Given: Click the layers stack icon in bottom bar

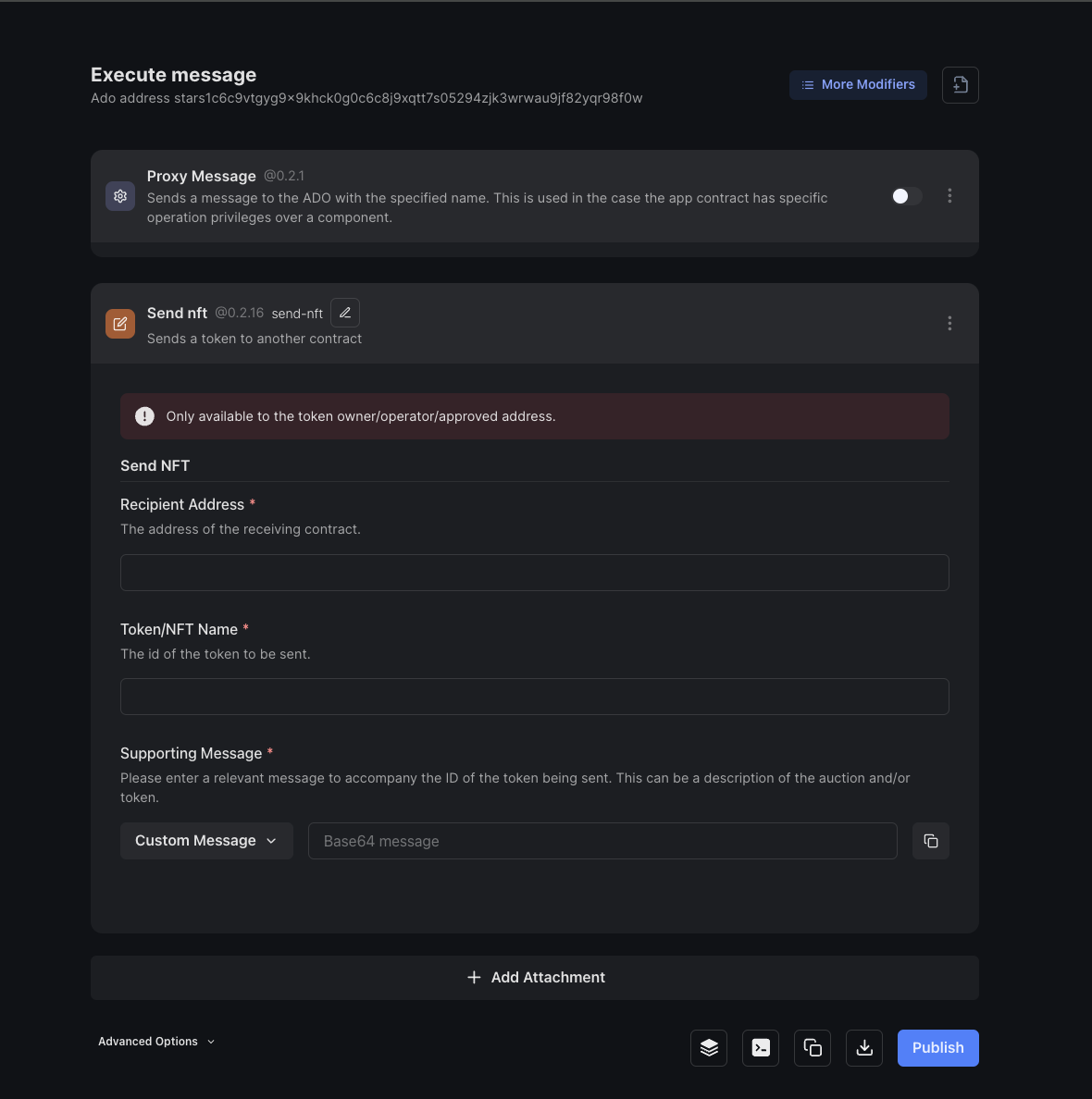Looking at the screenshot, I should 709,1048.
